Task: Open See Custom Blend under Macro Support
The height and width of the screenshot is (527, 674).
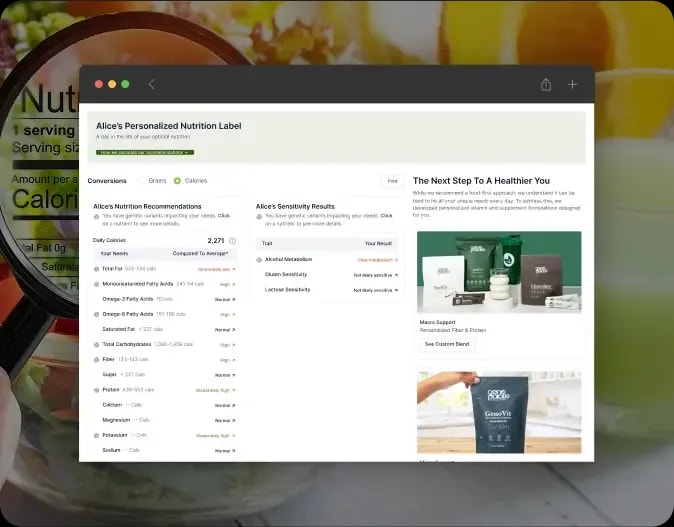Action: pyautogui.click(x=447, y=344)
